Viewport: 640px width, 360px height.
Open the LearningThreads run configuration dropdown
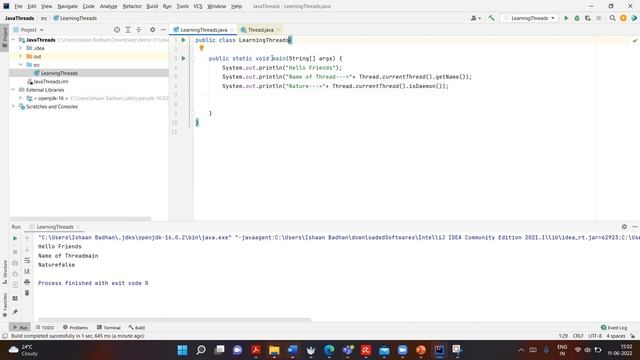(530, 18)
